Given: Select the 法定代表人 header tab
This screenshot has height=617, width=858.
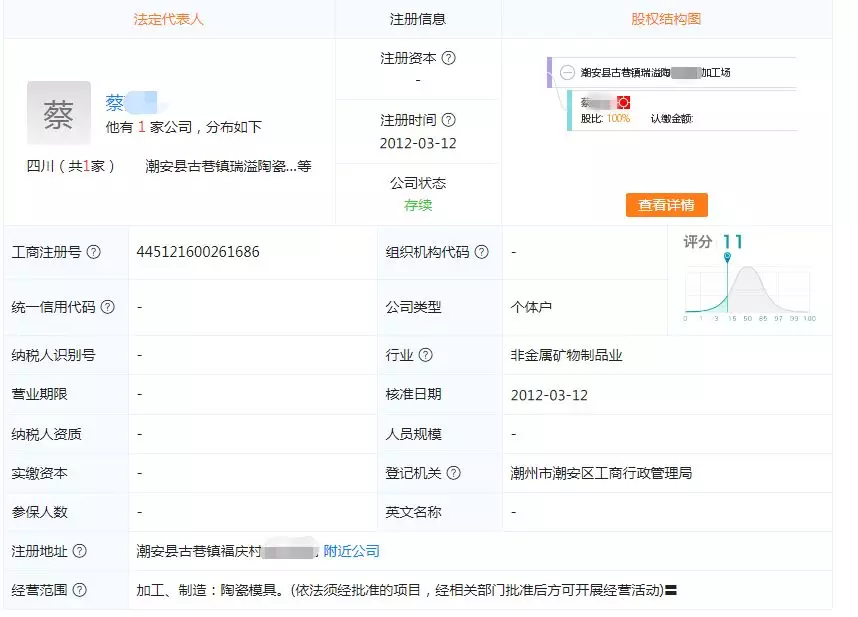Looking at the screenshot, I should [x=167, y=19].
